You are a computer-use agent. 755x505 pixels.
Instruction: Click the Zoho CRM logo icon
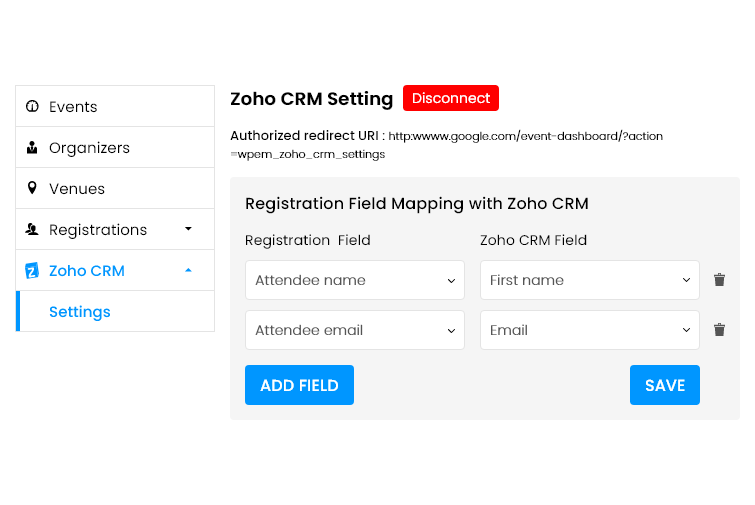[32, 271]
